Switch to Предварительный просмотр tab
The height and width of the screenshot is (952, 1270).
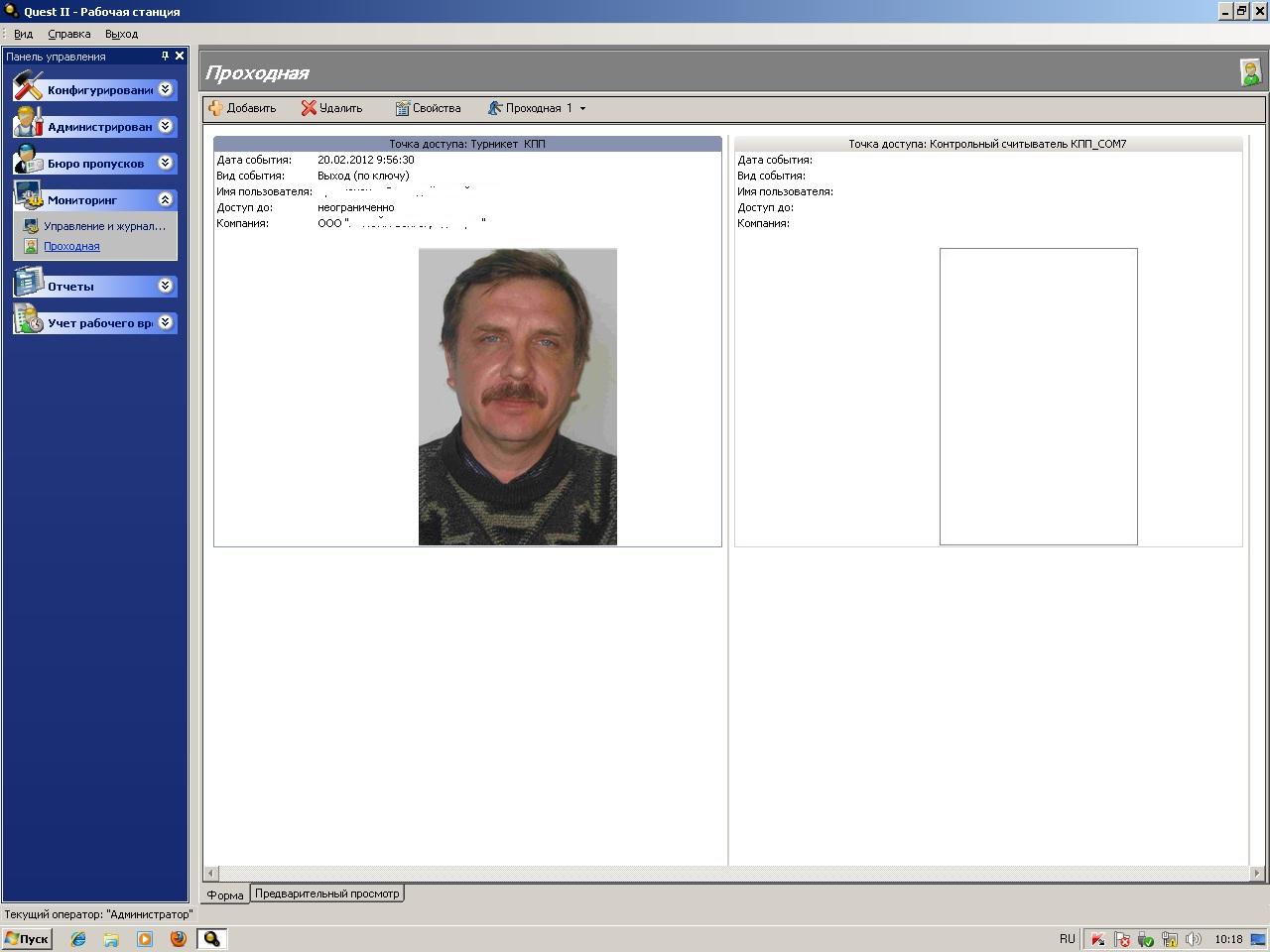(x=326, y=893)
